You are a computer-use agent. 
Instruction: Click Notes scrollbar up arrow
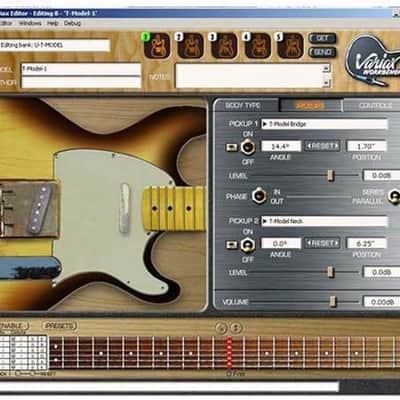point(327,68)
